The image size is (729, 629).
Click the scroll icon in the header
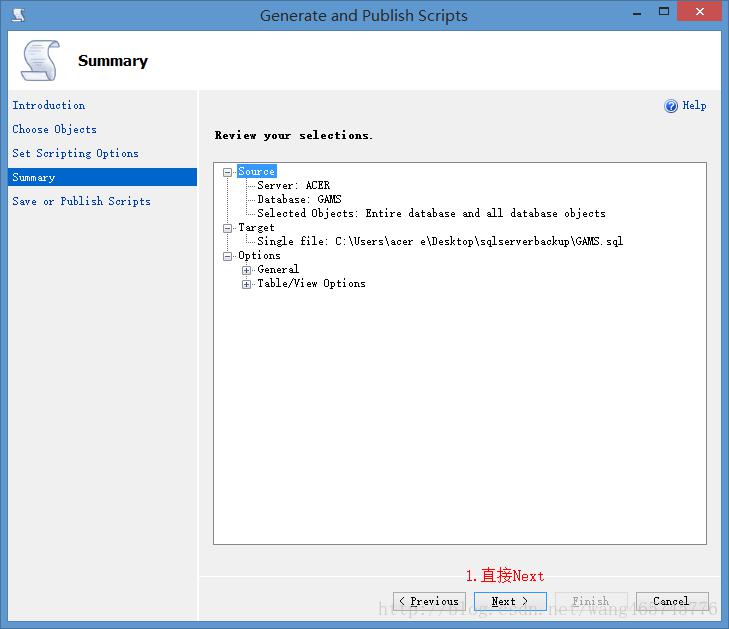coord(40,61)
